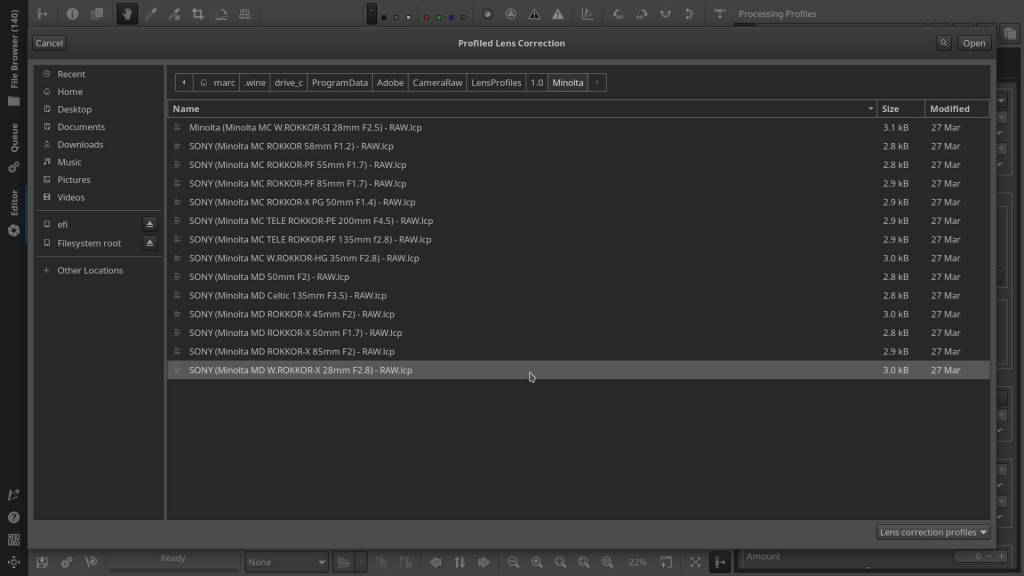
Task: Select SONY MD W.ROKKOR-X 28mm F2.8 profile
Action: coord(579,370)
